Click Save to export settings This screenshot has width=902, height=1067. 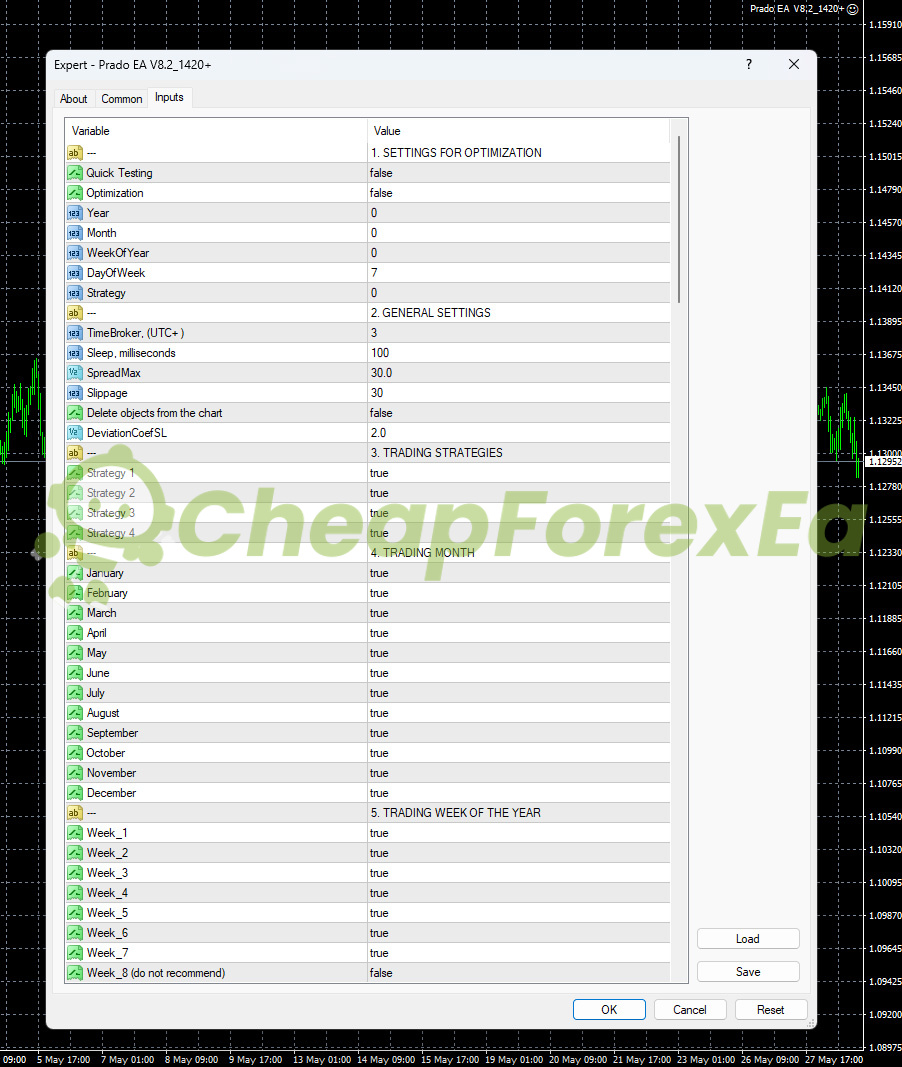point(748,972)
